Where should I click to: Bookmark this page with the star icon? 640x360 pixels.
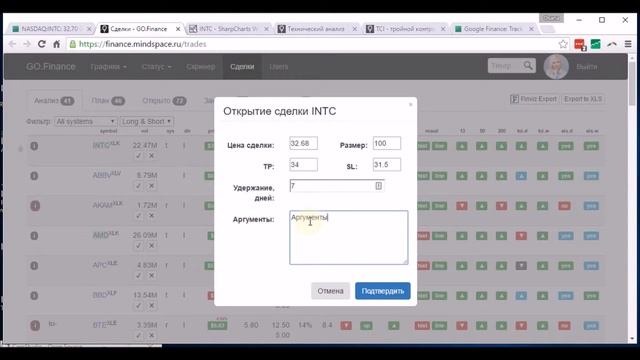point(563,44)
